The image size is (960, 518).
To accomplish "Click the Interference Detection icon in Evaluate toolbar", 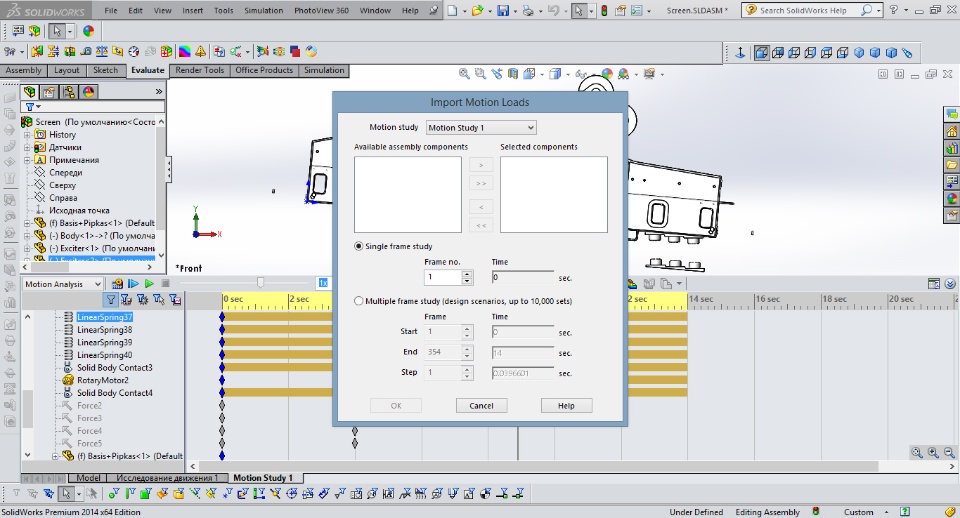I will [x=37, y=51].
